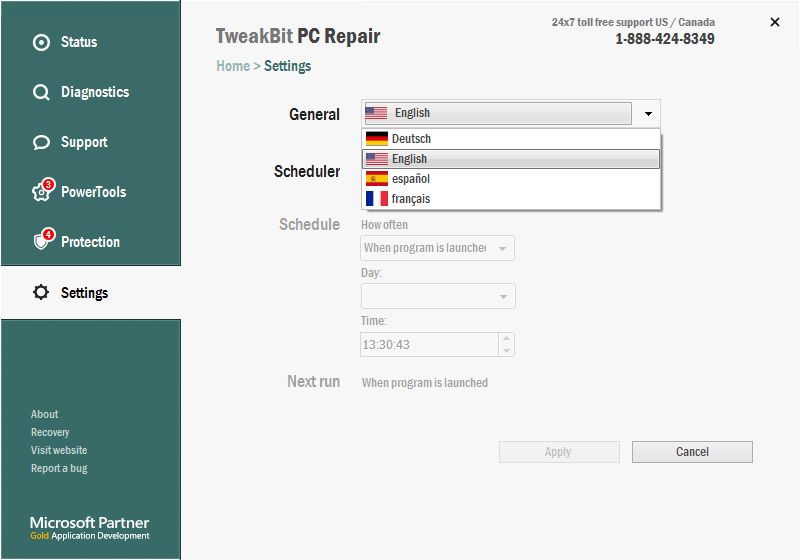Choose English from language list
Viewport: 800px width, 560px height.
(511, 159)
